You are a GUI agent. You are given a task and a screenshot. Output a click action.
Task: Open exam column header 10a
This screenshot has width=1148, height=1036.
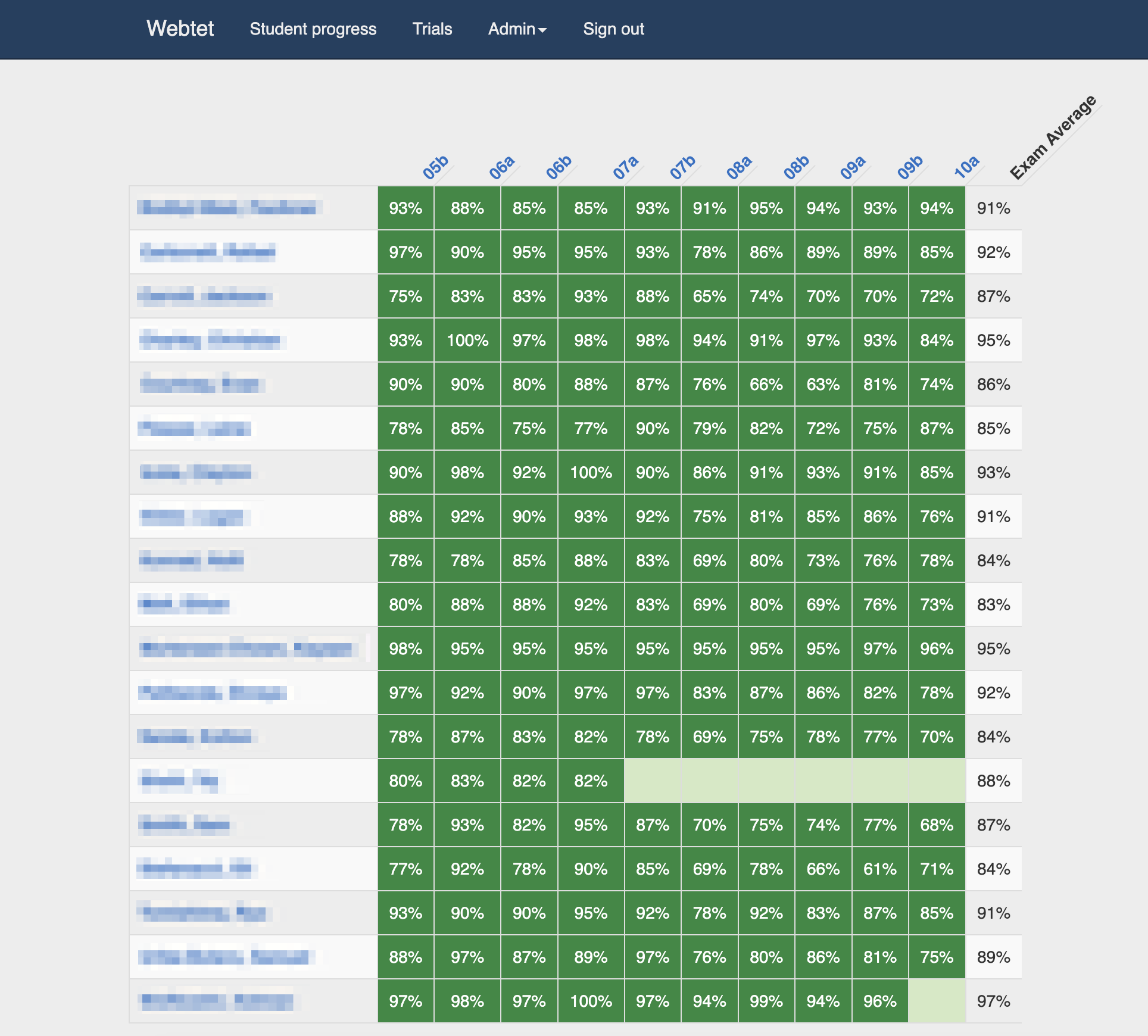[967, 167]
